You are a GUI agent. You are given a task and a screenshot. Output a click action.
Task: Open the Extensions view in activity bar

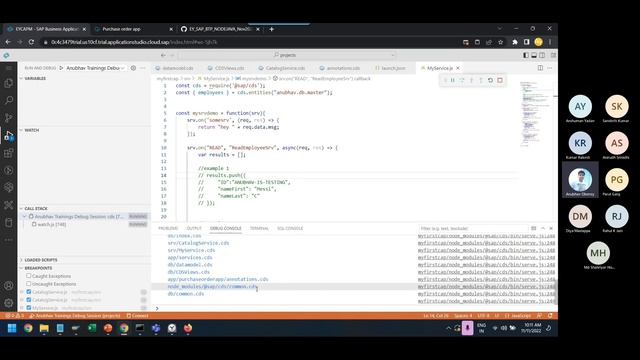coord(9,153)
